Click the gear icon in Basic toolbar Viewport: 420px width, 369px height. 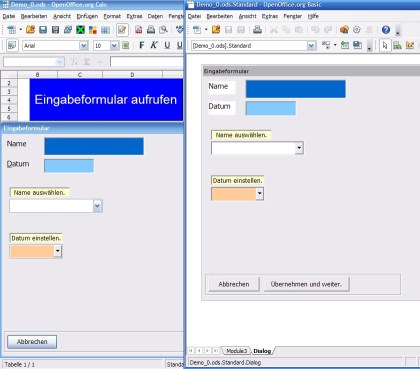pos(357,30)
